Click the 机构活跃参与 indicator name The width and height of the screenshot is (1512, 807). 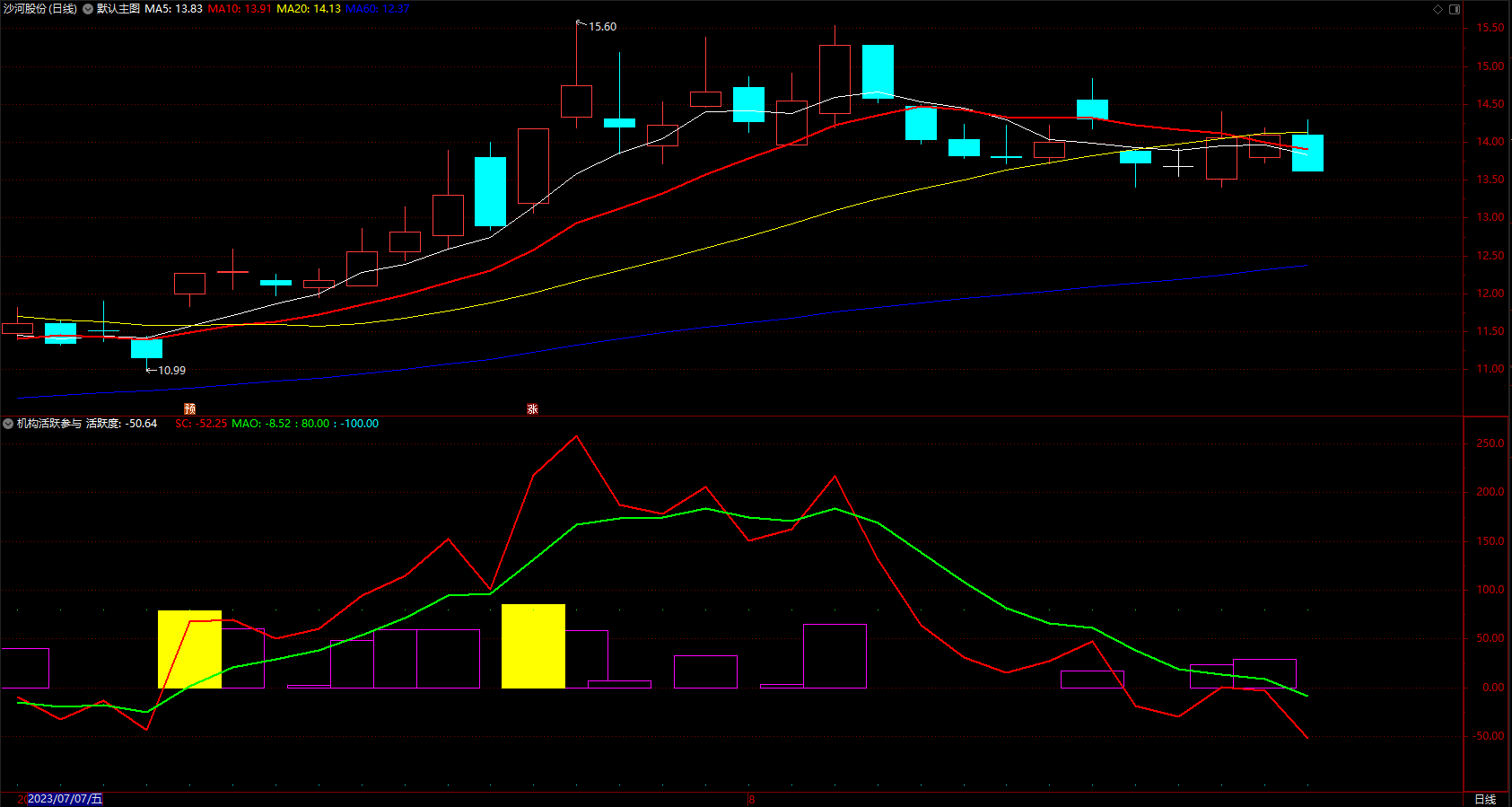point(49,424)
